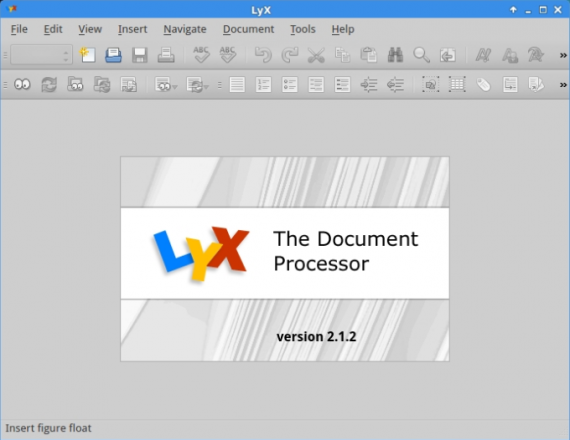
Task: Insert a table float
Action: [x=457, y=85]
